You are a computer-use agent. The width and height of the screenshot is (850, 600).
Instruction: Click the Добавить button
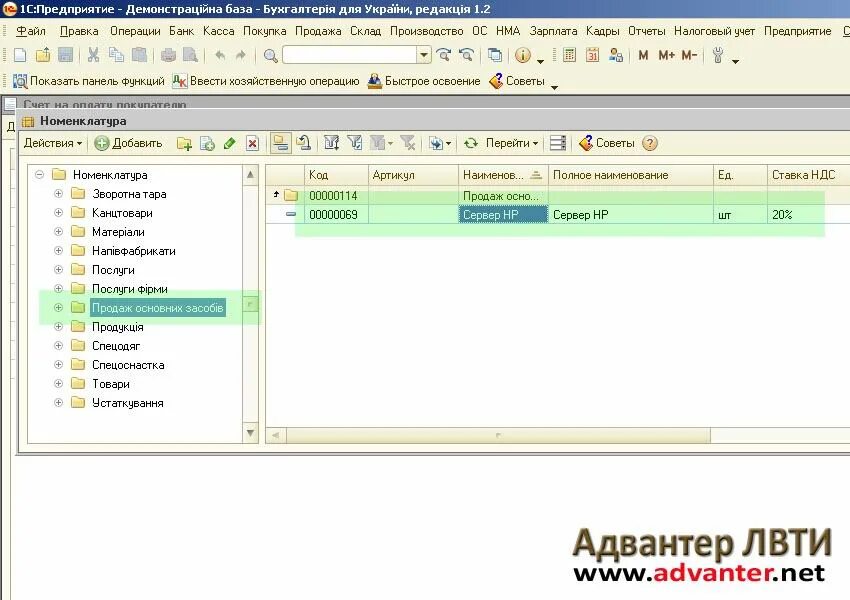tap(128, 143)
